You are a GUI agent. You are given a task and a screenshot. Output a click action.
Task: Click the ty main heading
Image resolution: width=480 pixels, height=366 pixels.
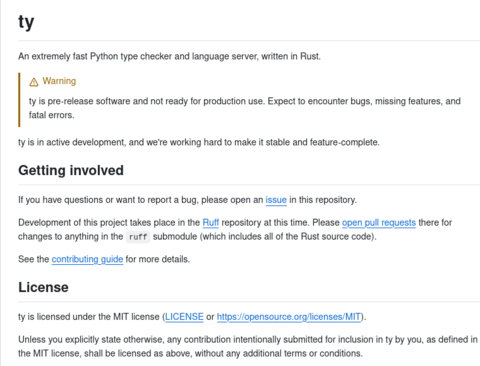26,23
